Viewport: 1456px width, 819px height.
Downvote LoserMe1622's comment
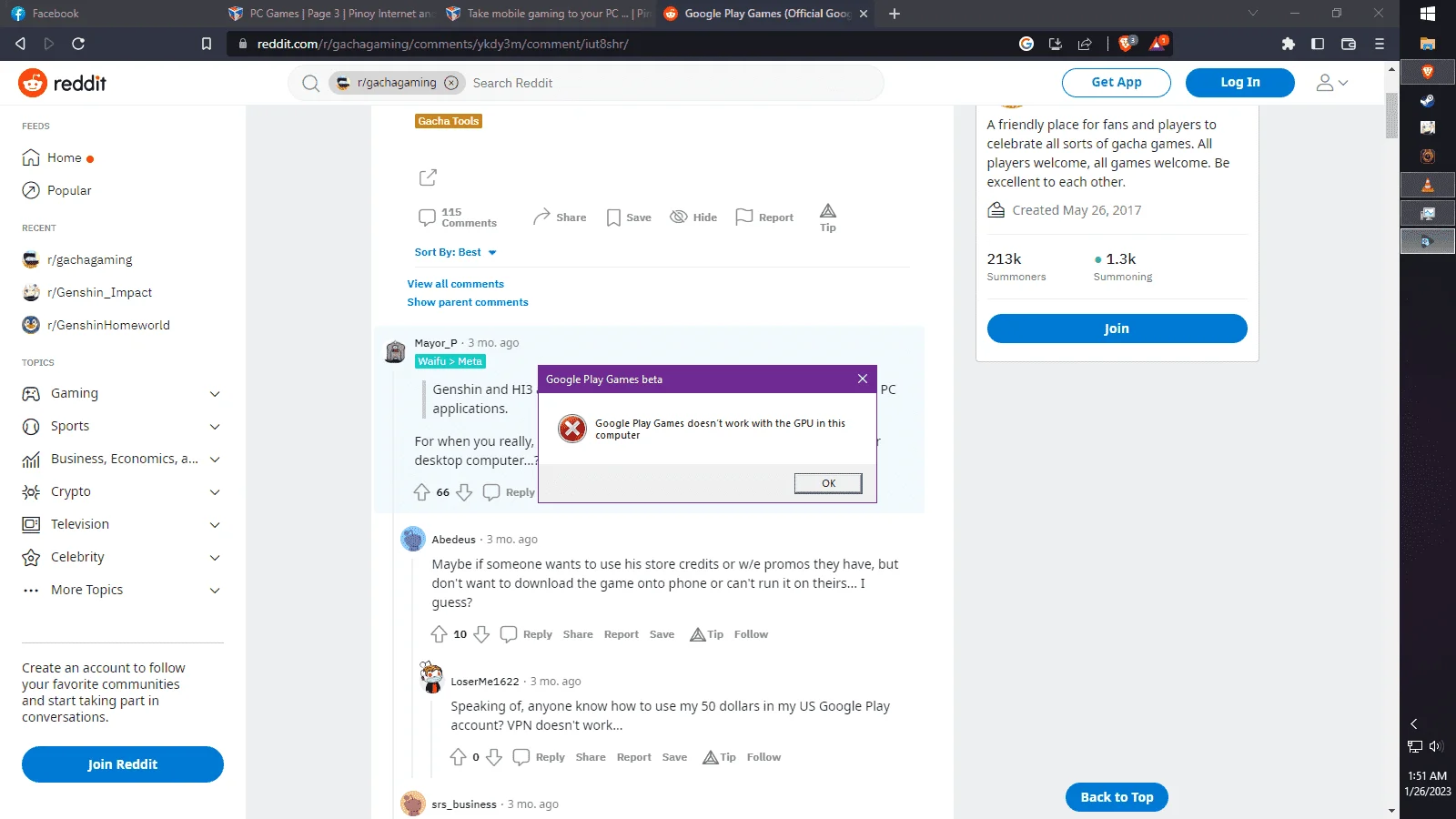coord(494,757)
